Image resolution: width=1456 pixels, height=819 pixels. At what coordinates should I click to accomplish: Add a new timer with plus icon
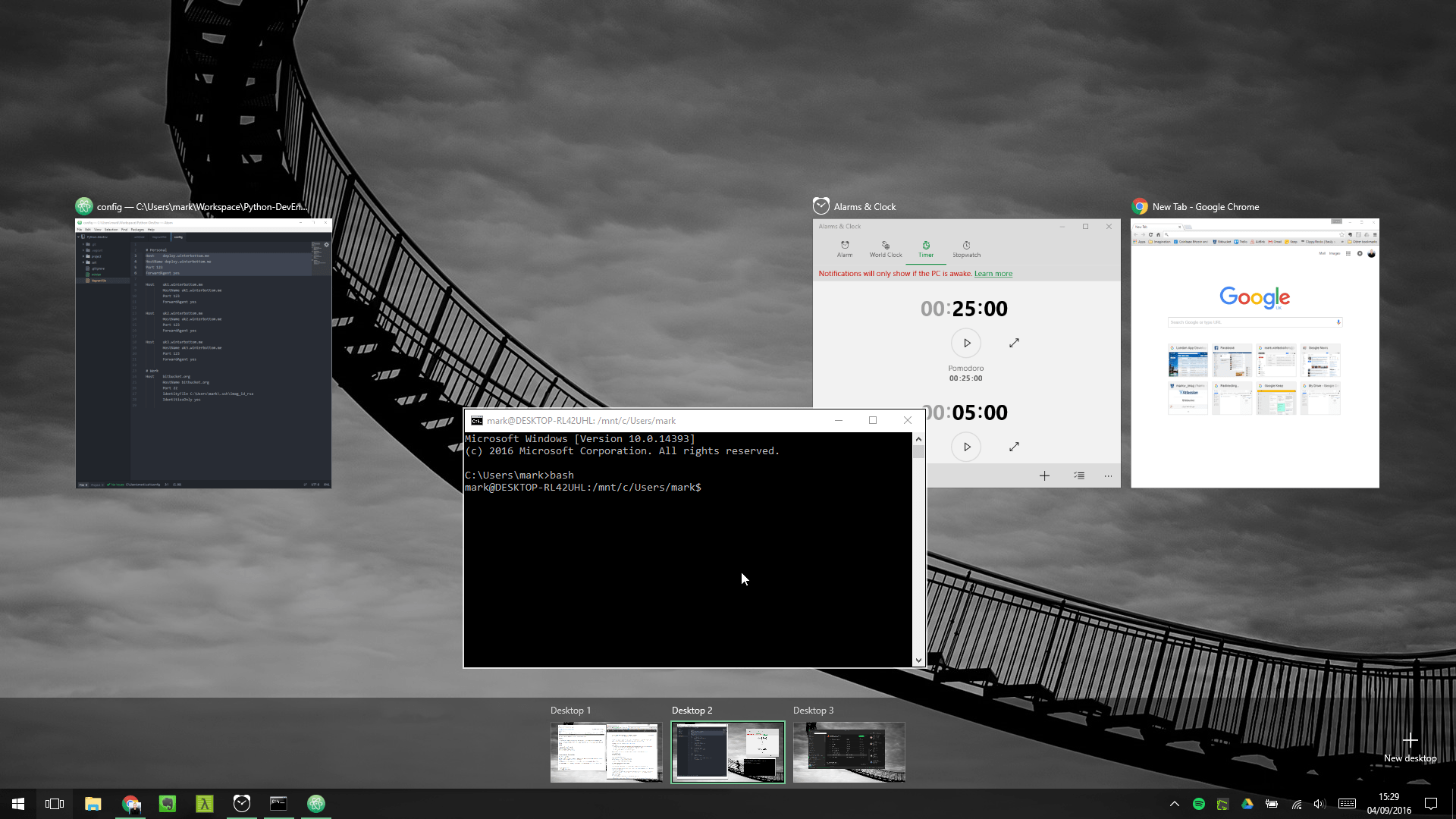(1044, 475)
